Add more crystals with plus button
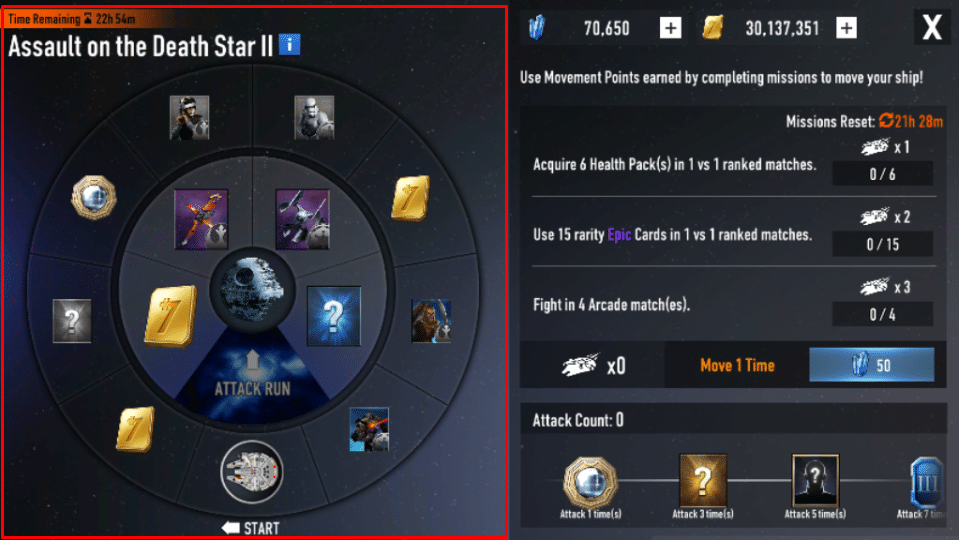 (670, 28)
